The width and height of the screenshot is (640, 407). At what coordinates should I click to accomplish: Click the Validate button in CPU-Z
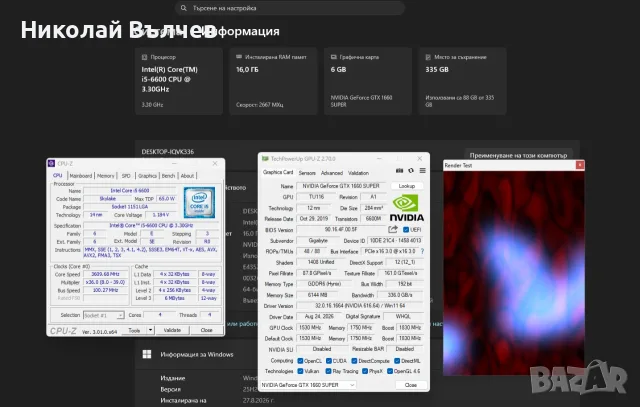point(172,330)
